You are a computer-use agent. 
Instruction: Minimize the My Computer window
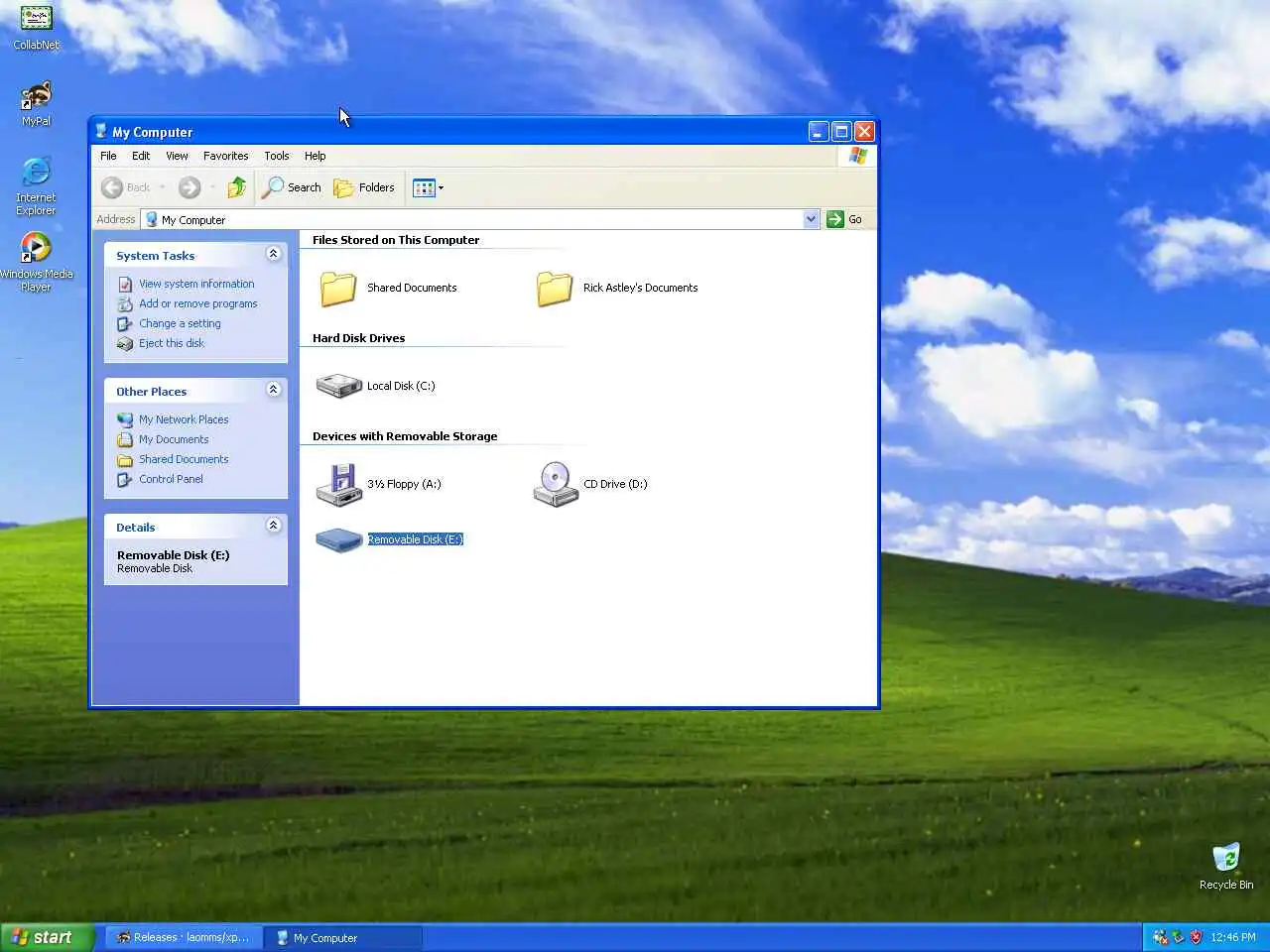coord(819,131)
